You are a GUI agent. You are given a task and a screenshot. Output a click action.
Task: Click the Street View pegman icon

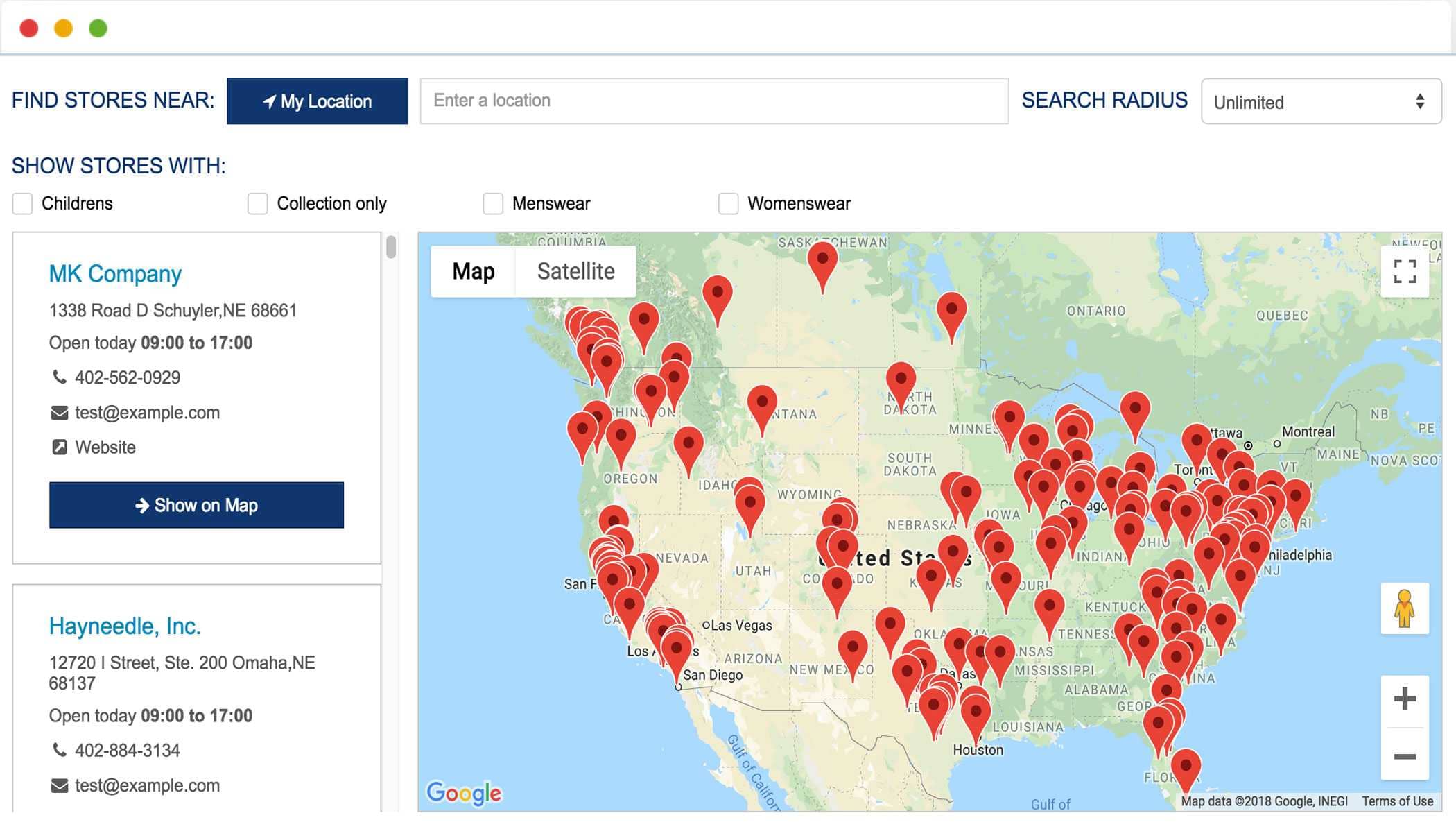pos(1405,608)
